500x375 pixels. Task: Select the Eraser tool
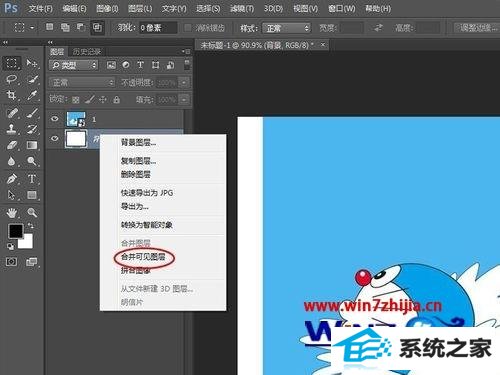pyautogui.click(x=12, y=145)
